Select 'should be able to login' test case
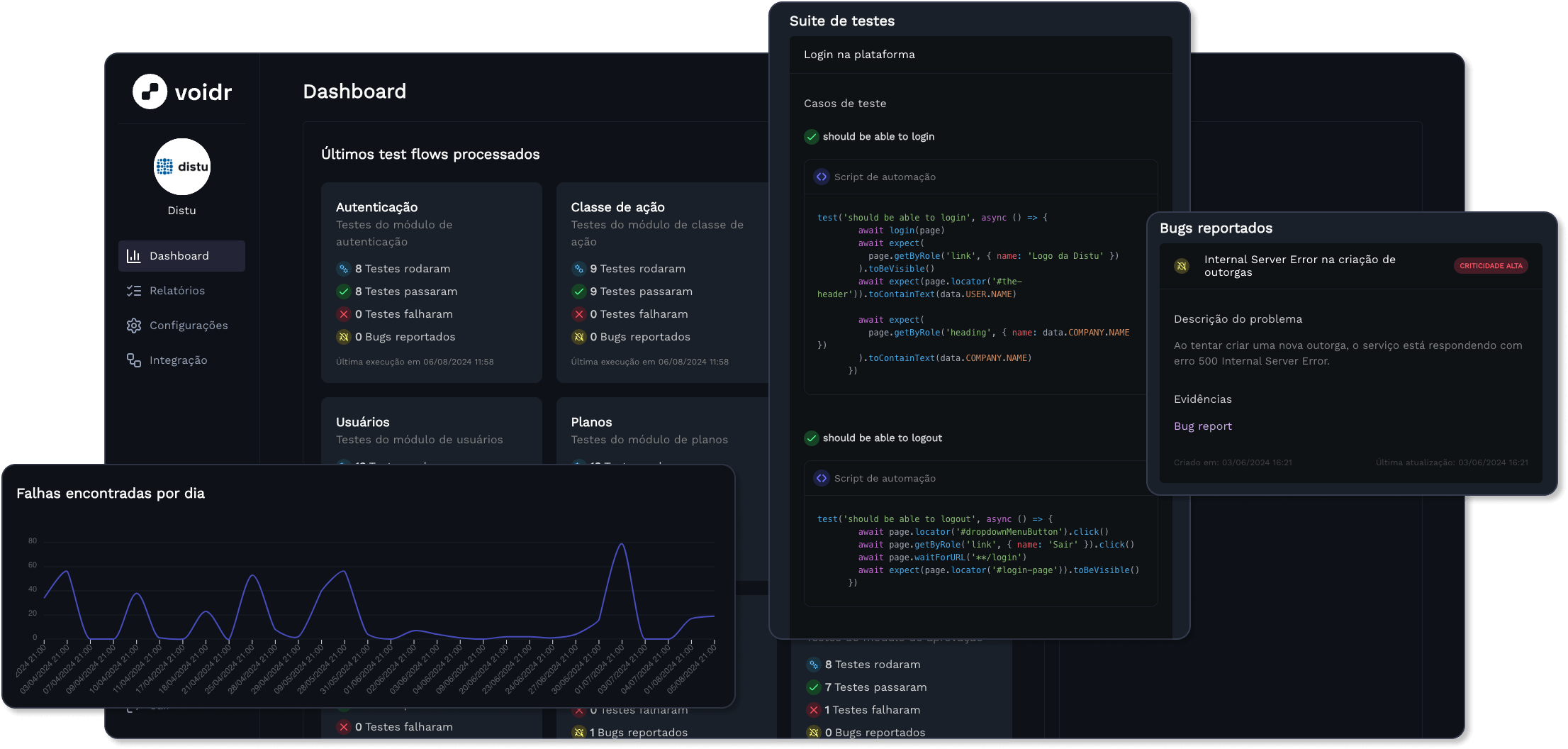 (878, 137)
